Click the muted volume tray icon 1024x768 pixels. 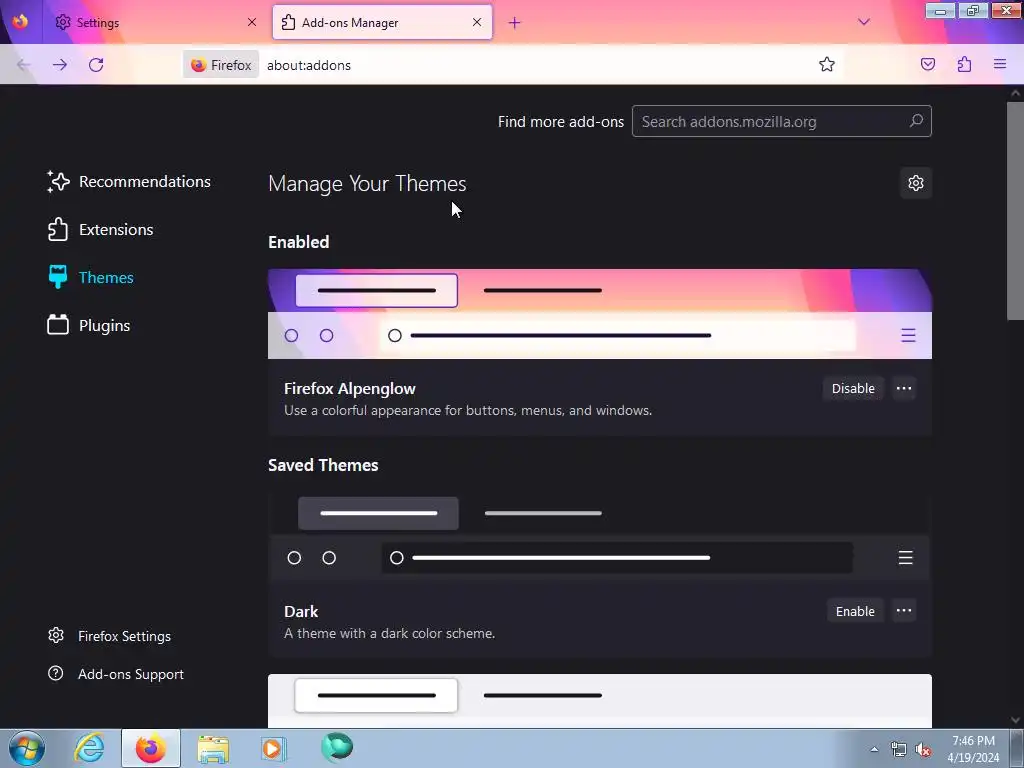point(923,749)
